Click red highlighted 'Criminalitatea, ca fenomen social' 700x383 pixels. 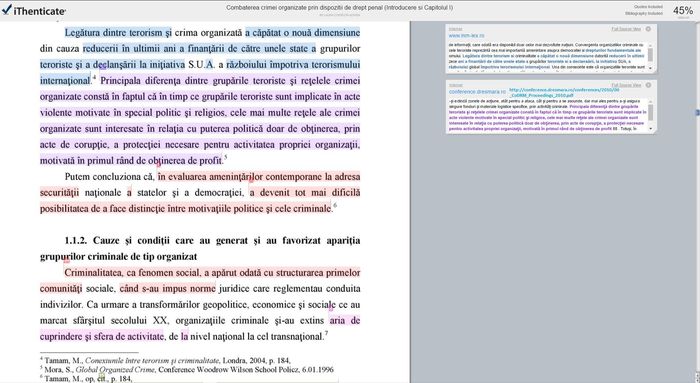point(133,272)
